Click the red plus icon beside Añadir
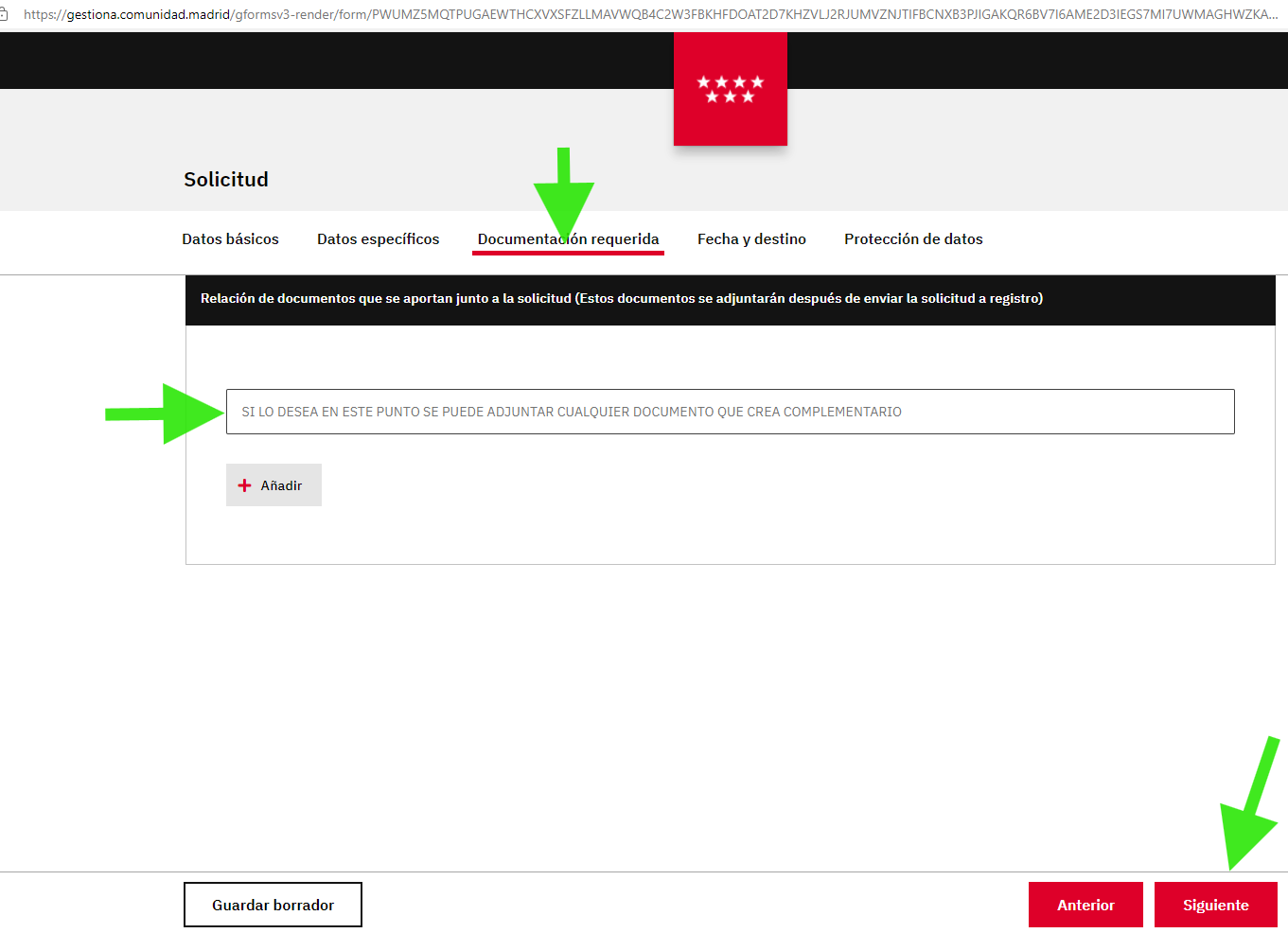The width and height of the screenshot is (1288, 933). [x=244, y=485]
